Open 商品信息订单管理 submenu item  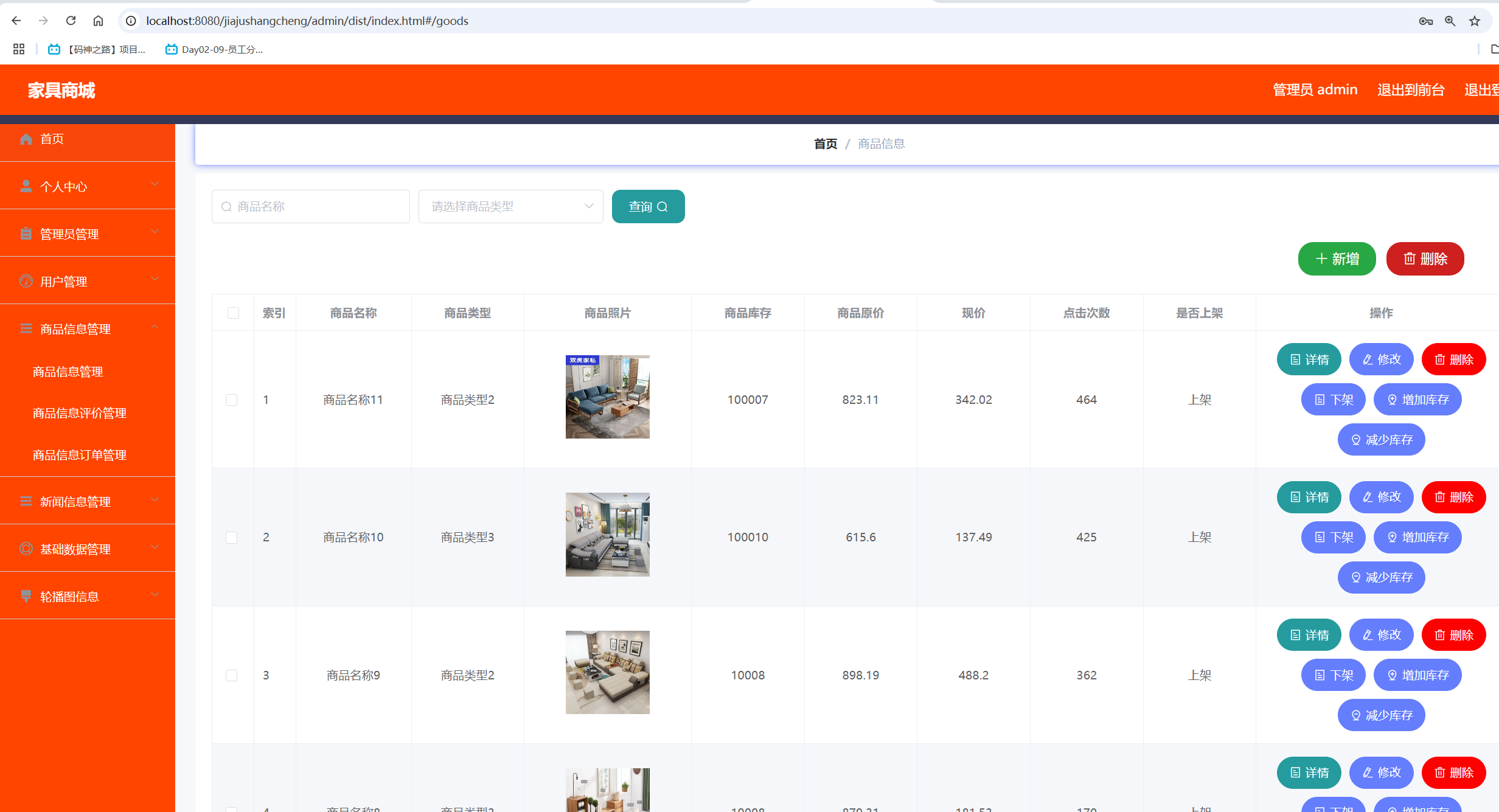click(80, 455)
